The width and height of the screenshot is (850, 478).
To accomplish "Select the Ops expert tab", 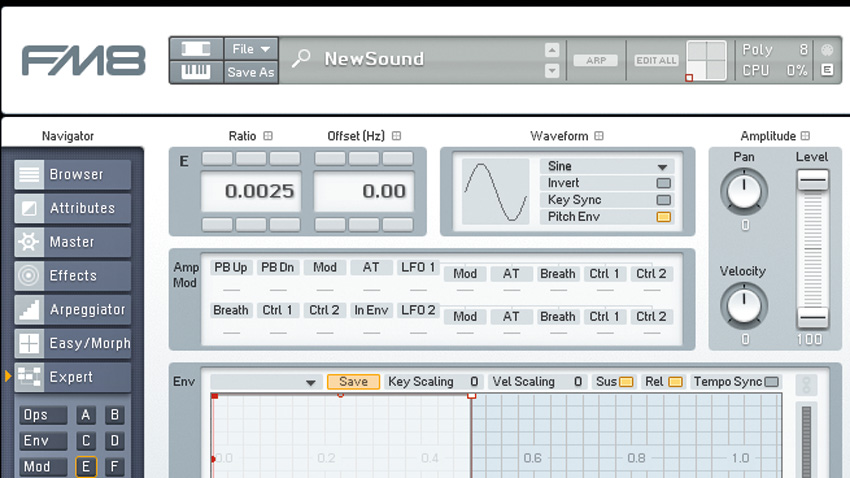I will pos(43,415).
